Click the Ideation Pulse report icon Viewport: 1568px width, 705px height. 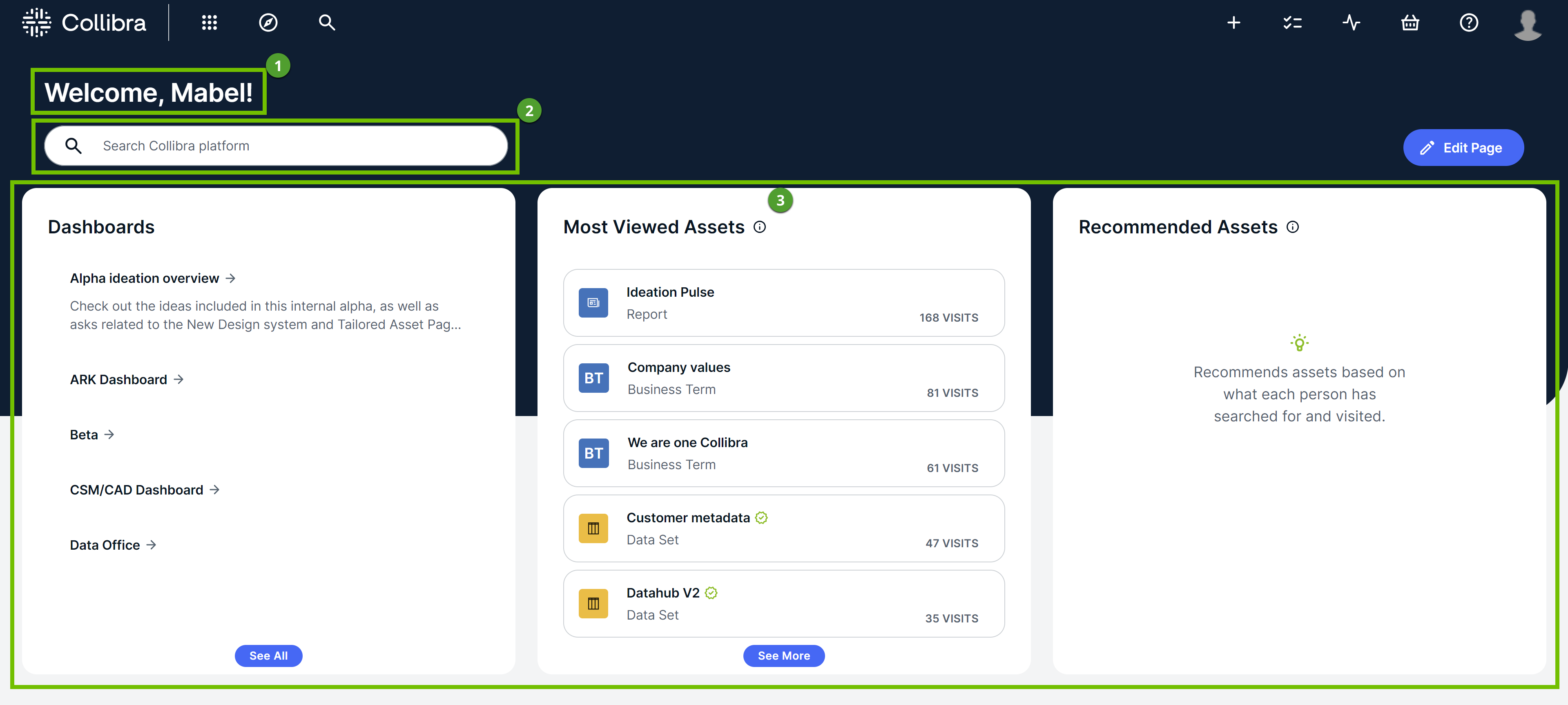pos(593,303)
